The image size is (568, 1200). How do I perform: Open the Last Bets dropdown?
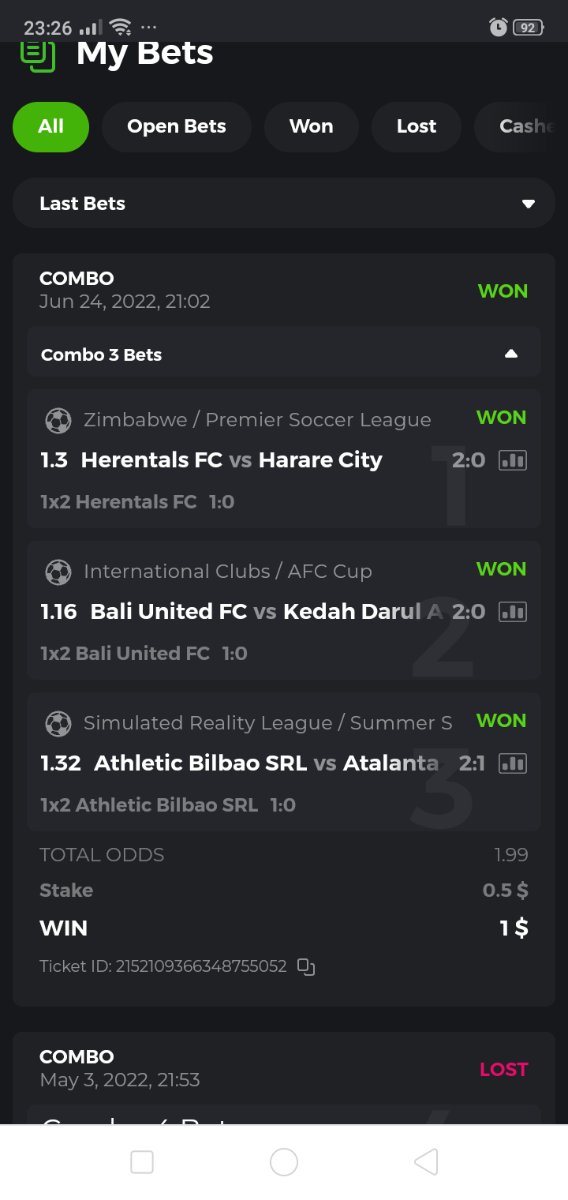[x=284, y=203]
